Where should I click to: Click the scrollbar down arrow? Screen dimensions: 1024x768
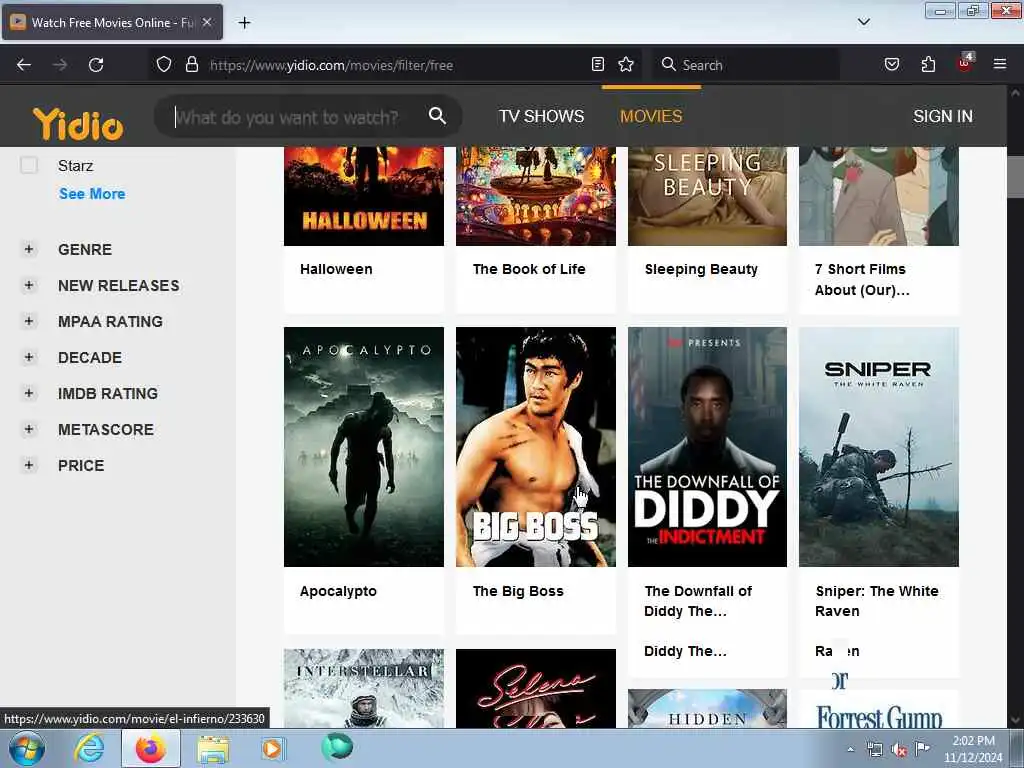click(1015, 720)
